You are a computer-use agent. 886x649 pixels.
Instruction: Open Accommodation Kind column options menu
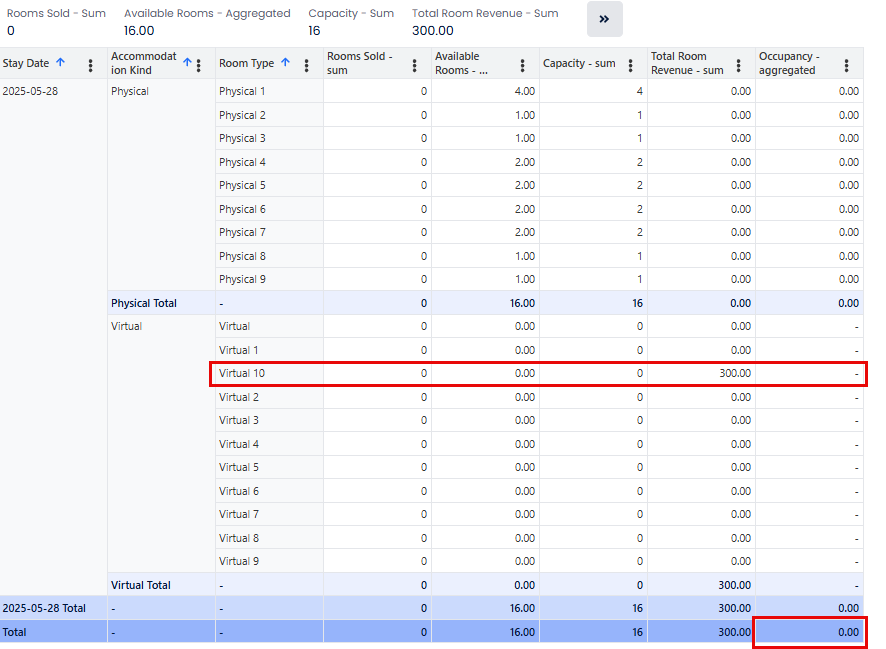pos(199,65)
